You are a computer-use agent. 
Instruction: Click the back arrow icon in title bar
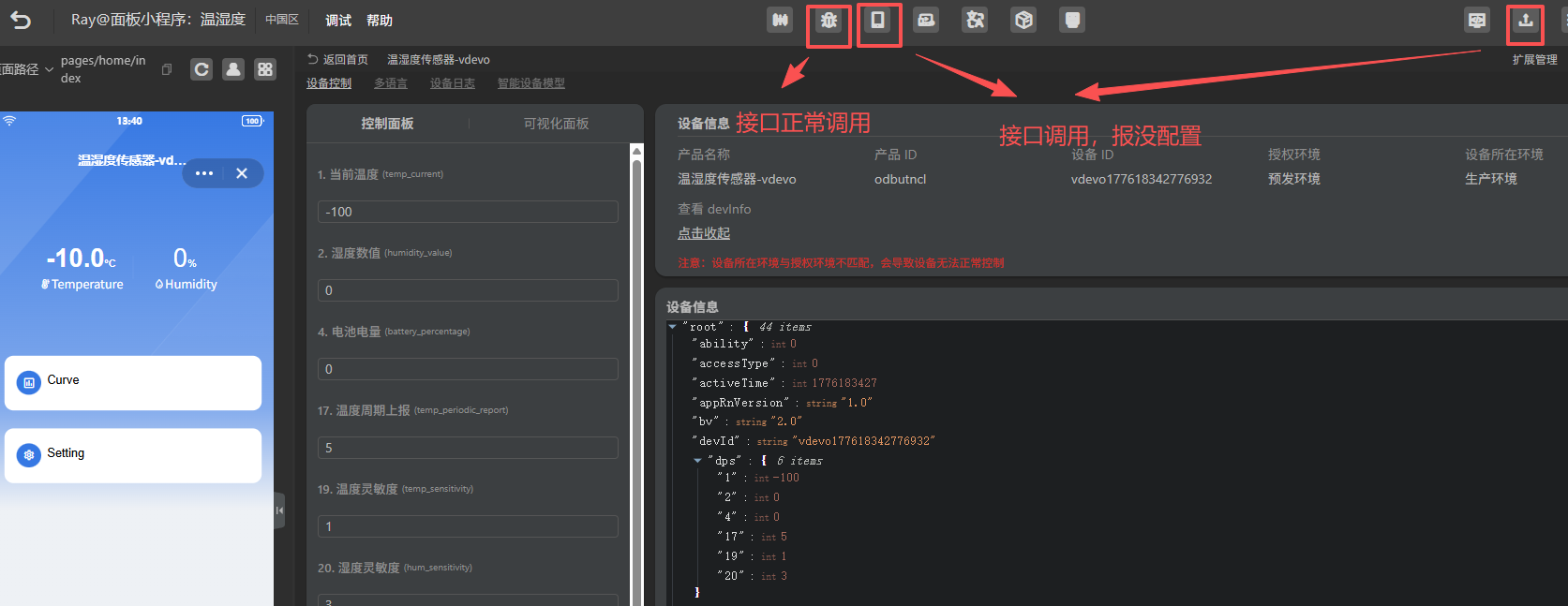point(21,20)
